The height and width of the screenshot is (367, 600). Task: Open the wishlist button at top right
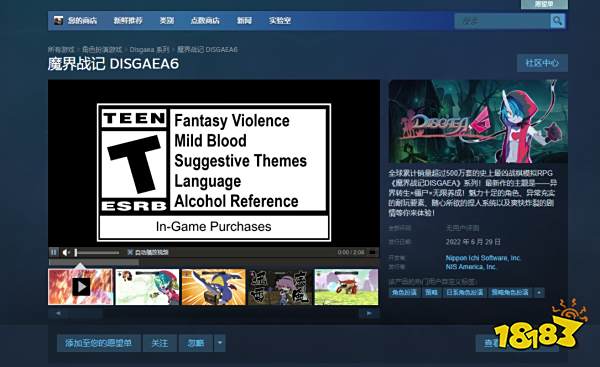coord(544,4)
